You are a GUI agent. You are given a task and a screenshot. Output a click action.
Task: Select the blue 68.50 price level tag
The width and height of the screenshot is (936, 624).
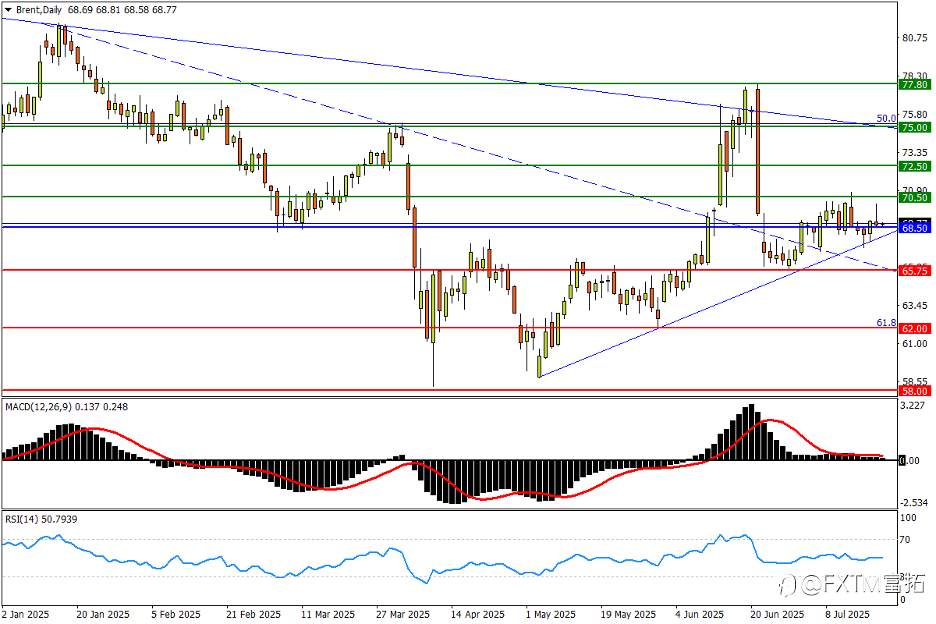pyautogui.click(x=915, y=228)
